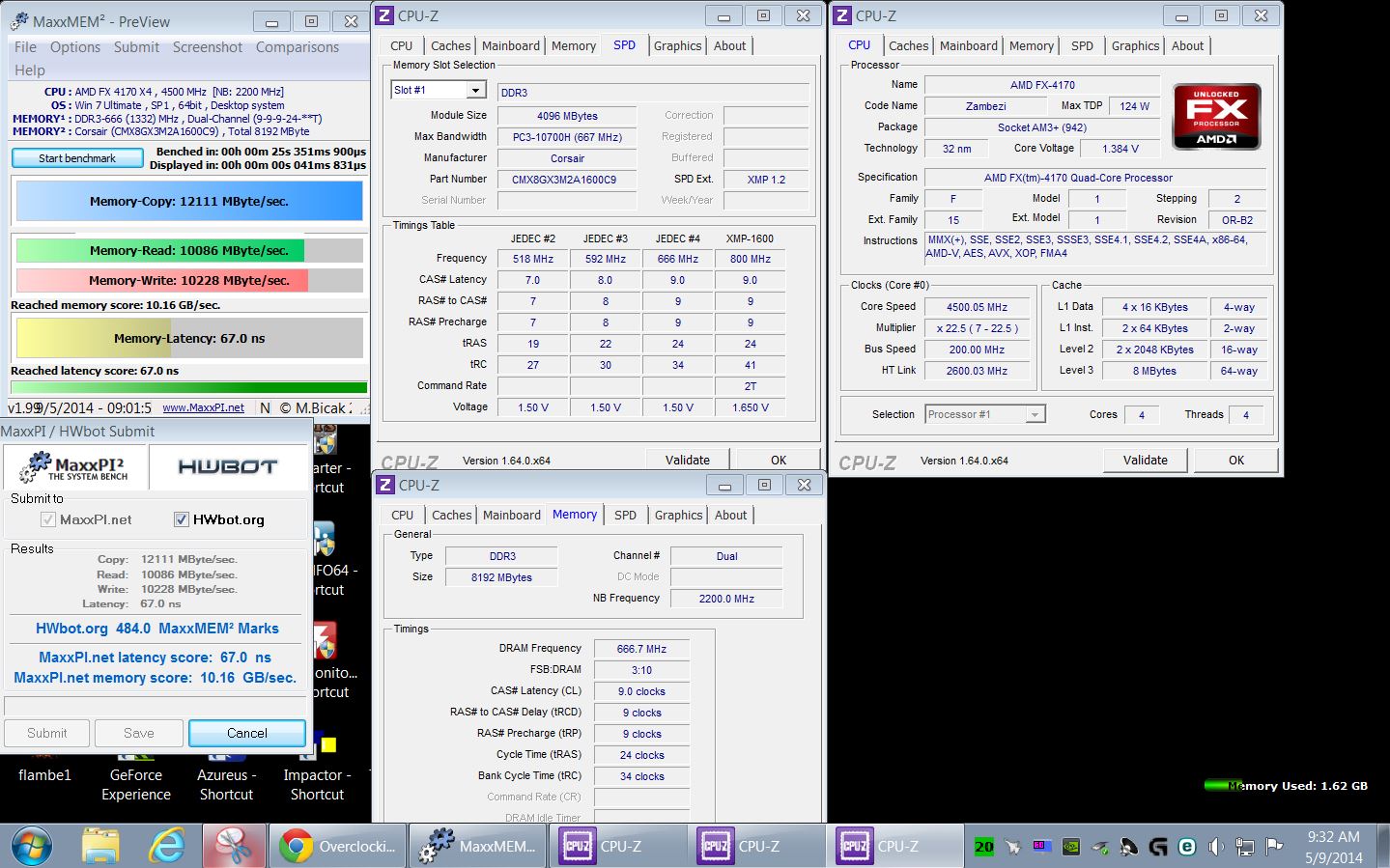This screenshot has height=868, width=1390.
Task: Click the Memory-Read 10086 MByte/sec bar
Action: 189,250
